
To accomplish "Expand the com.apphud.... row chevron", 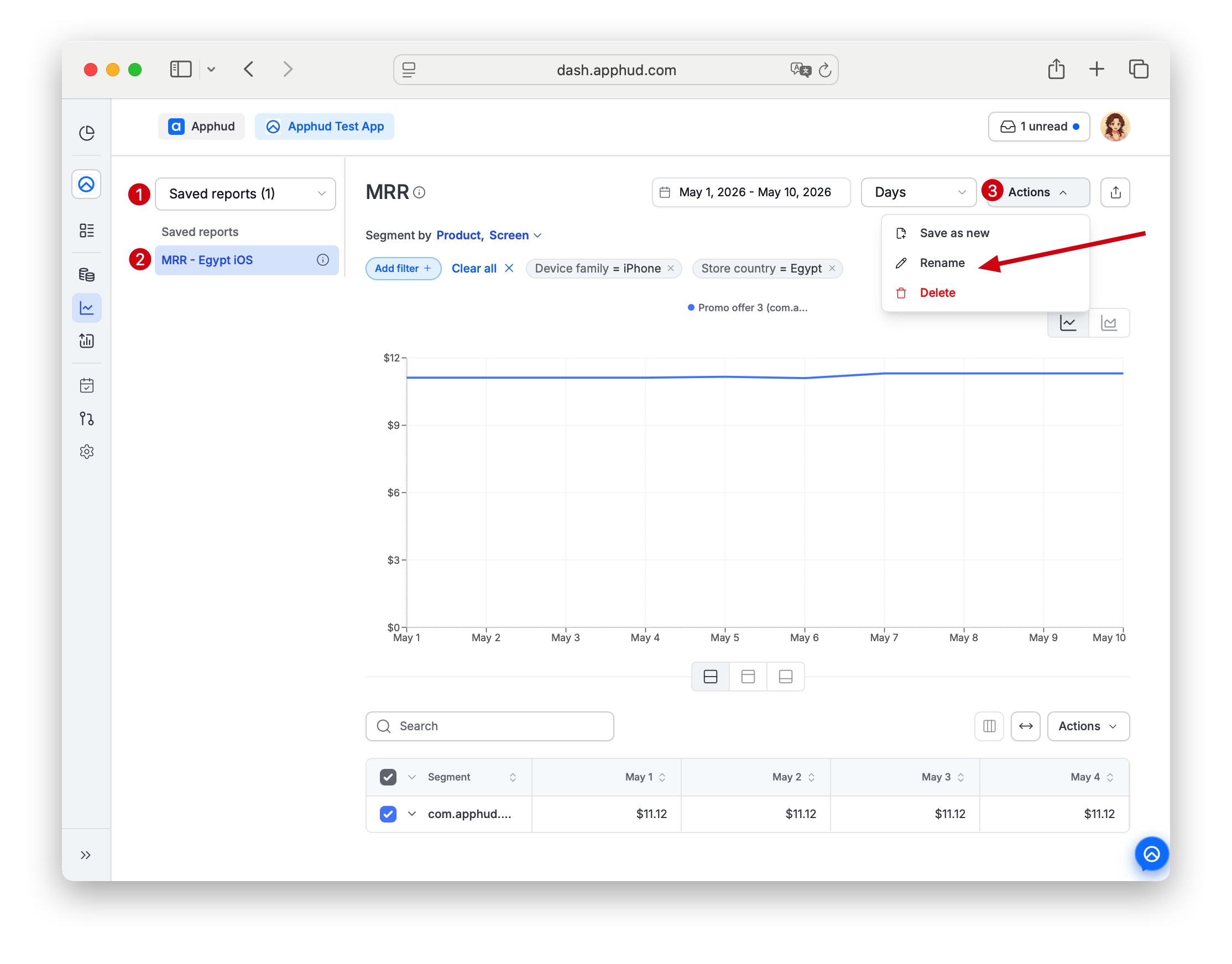I will [x=412, y=814].
